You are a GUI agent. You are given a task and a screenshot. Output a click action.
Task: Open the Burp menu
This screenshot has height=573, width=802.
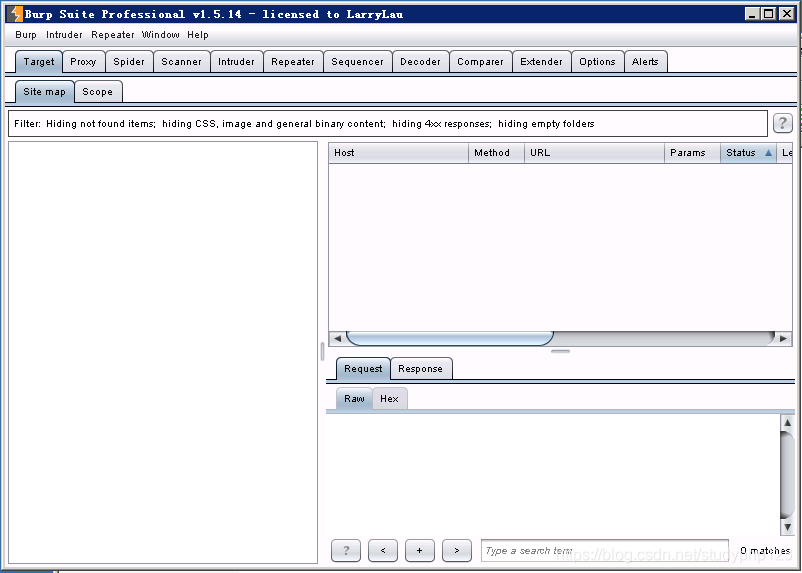[x=26, y=35]
